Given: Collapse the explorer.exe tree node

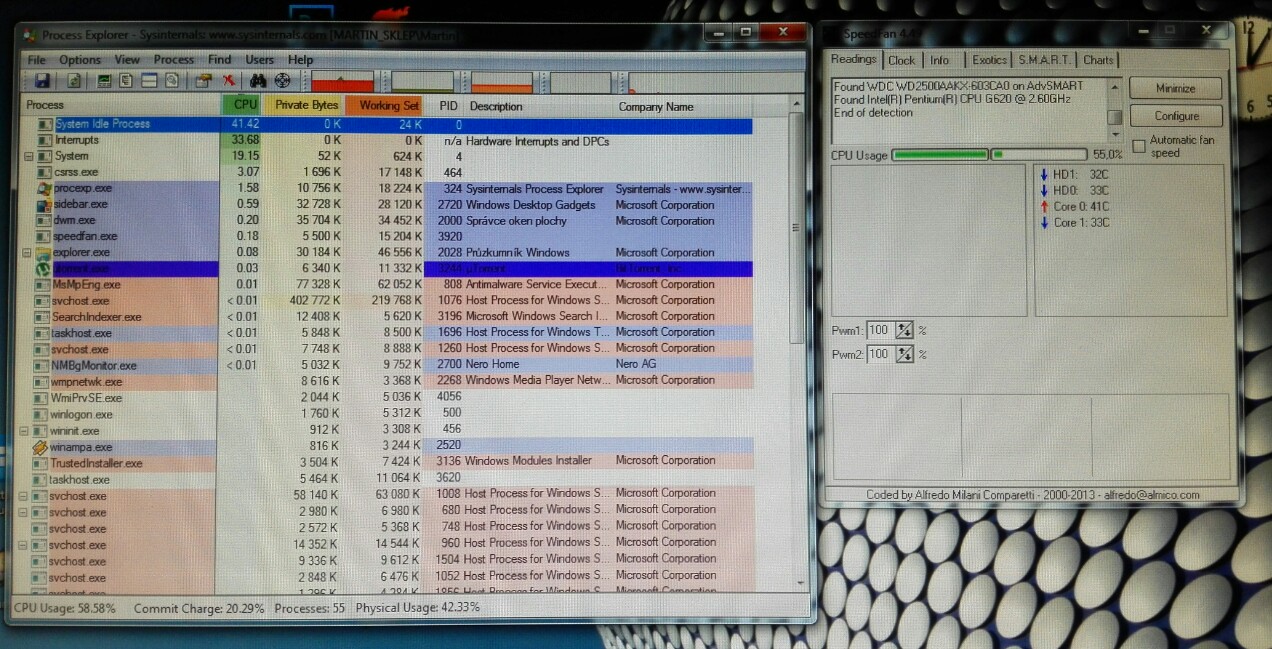Looking at the screenshot, I should (28, 253).
